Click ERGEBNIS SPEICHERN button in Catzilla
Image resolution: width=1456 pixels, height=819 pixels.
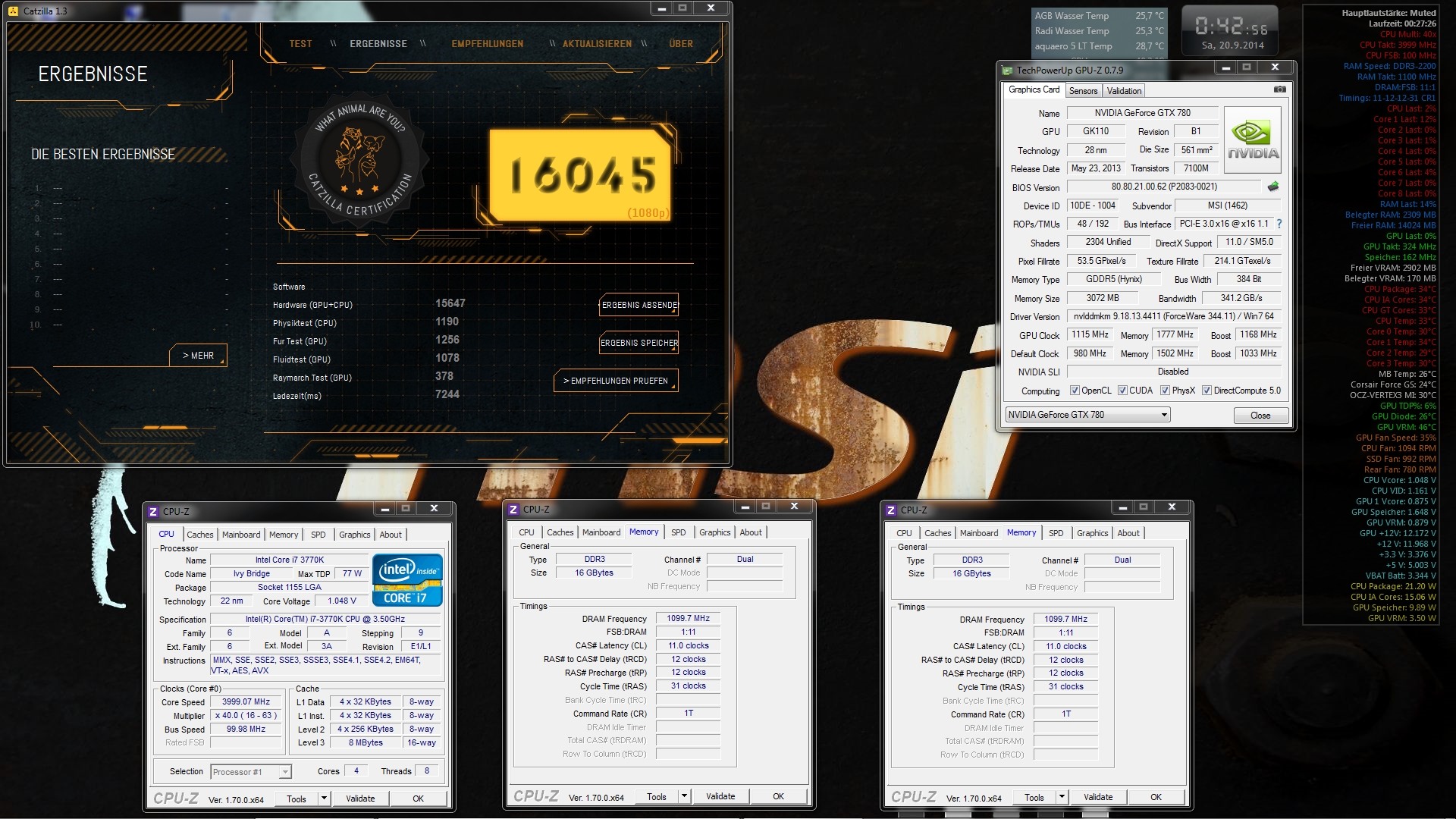(x=639, y=343)
